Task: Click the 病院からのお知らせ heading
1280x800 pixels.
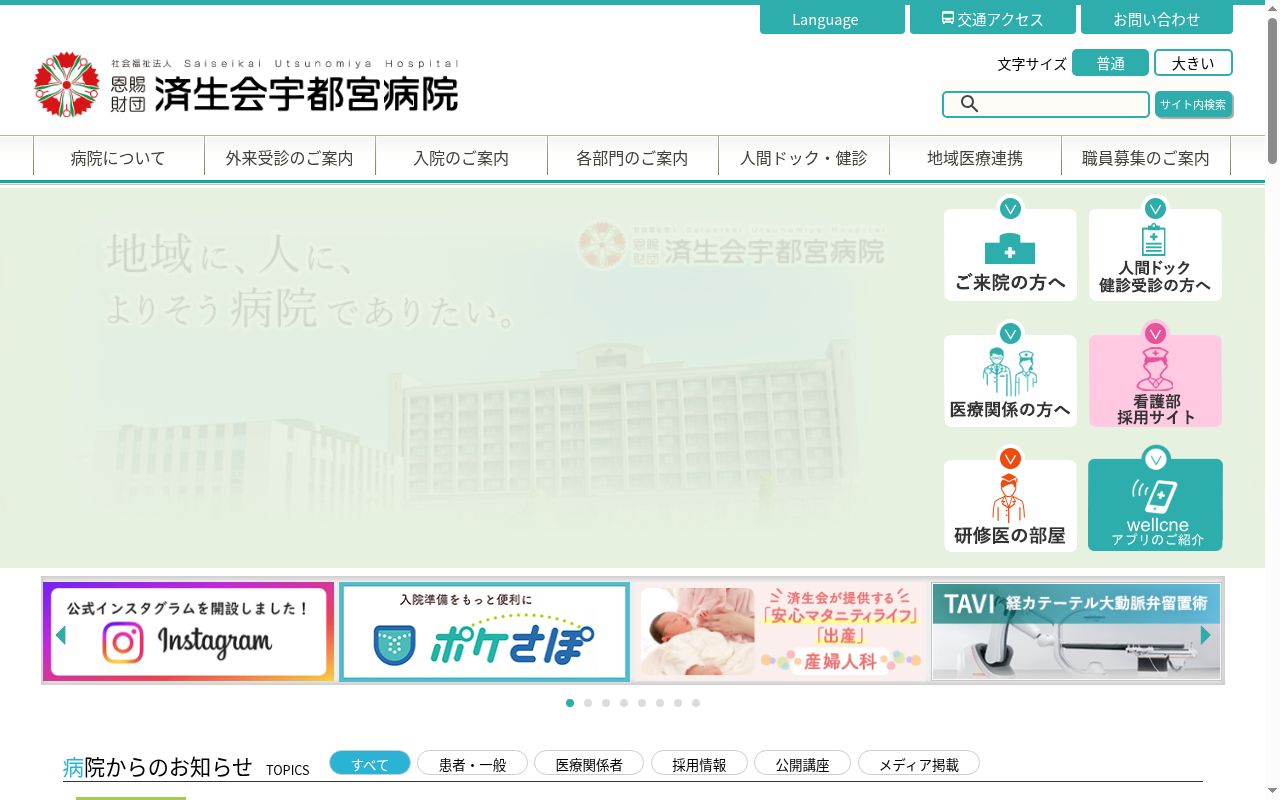Action: tap(157, 767)
